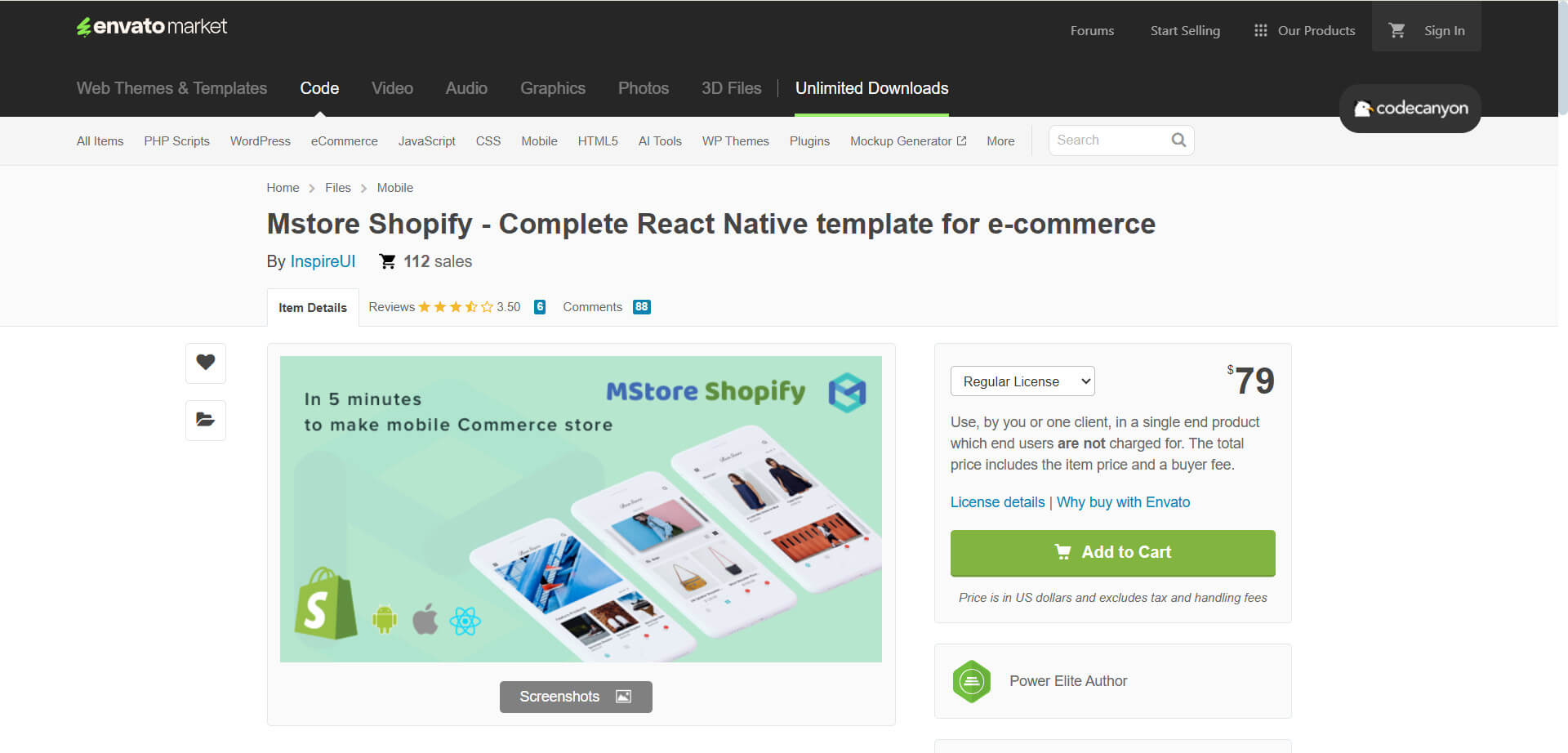
Task: Open Mobile category in subnavigation
Action: [x=539, y=141]
